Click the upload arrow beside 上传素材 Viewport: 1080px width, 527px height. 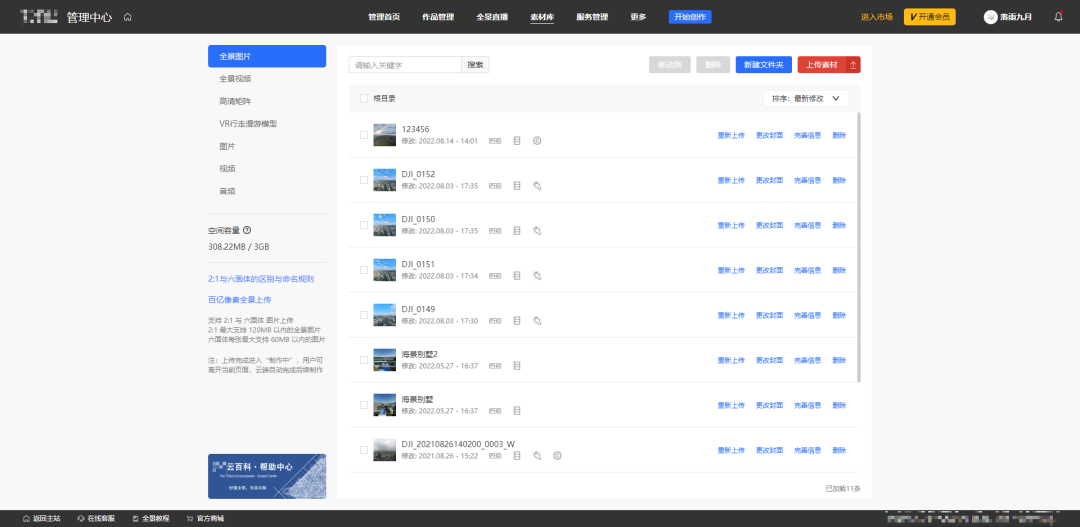[853, 65]
